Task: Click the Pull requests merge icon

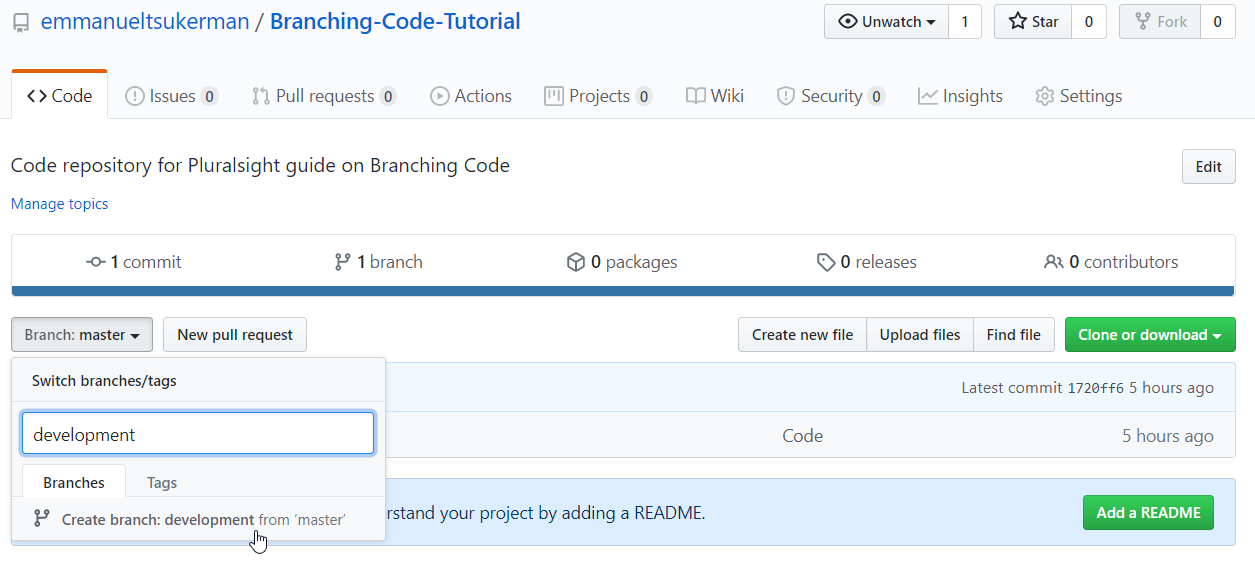Action: tap(261, 96)
